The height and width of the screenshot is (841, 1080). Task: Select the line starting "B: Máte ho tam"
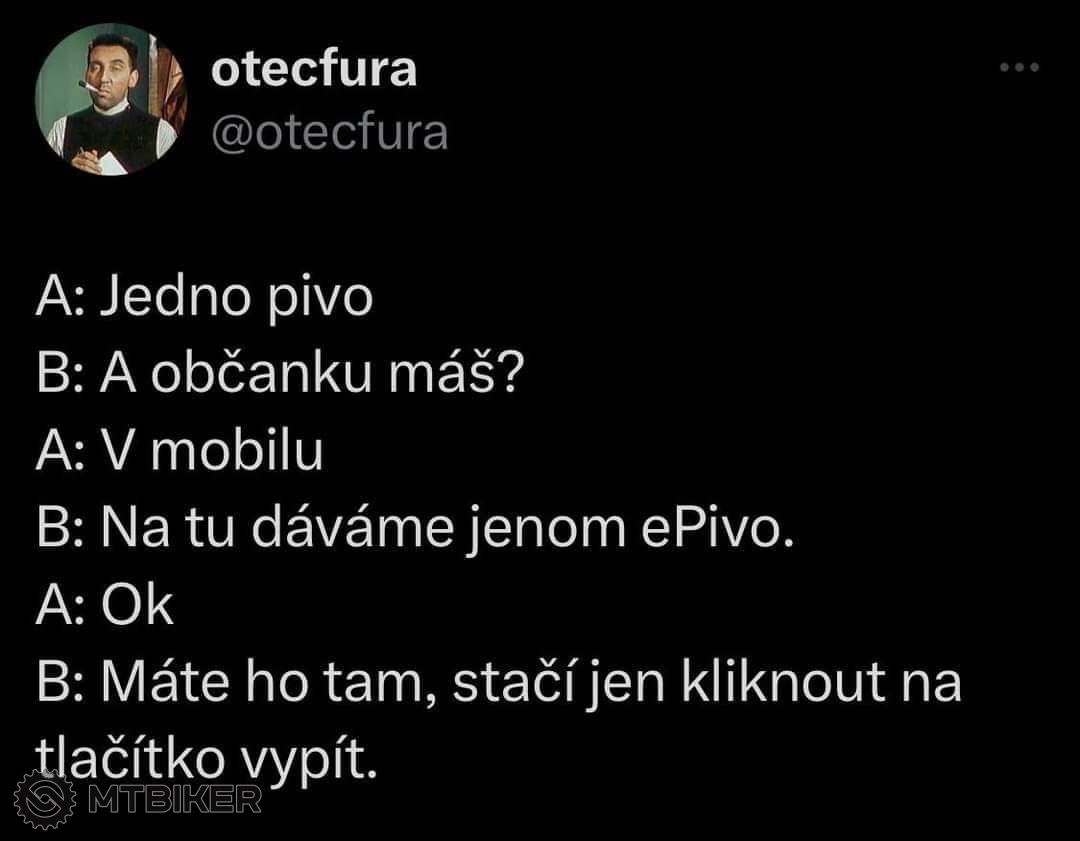point(499,683)
